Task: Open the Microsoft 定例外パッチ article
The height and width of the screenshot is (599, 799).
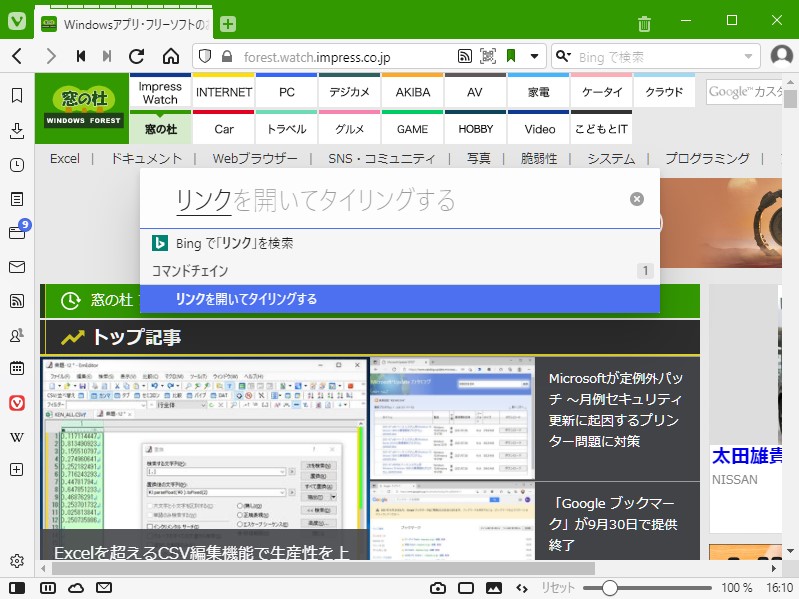Action: click(x=616, y=410)
